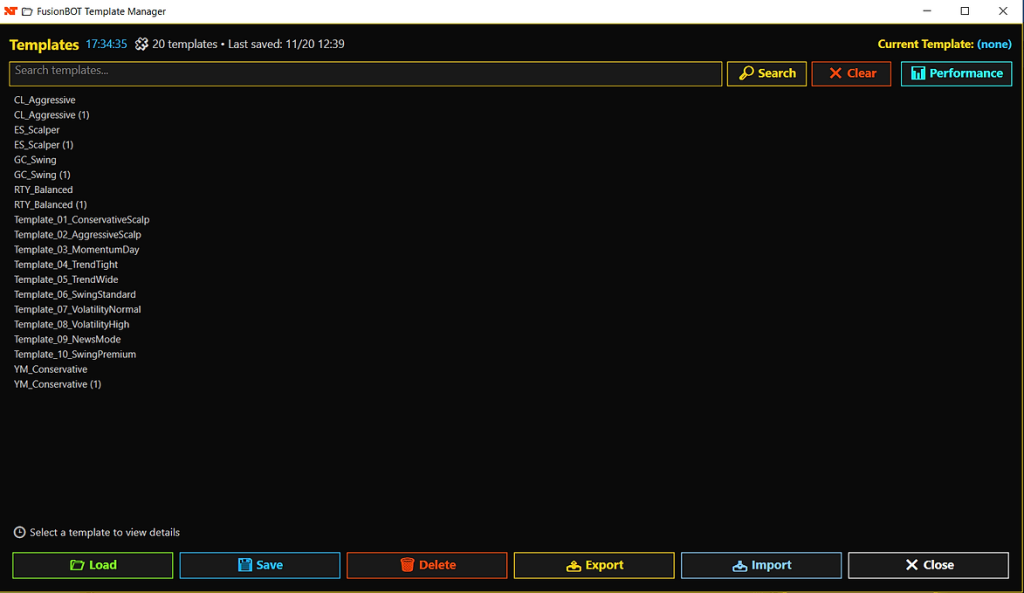Import templates using the Import button
The width and height of the screenshot is (1024, 593).
(x=761, y=565)
